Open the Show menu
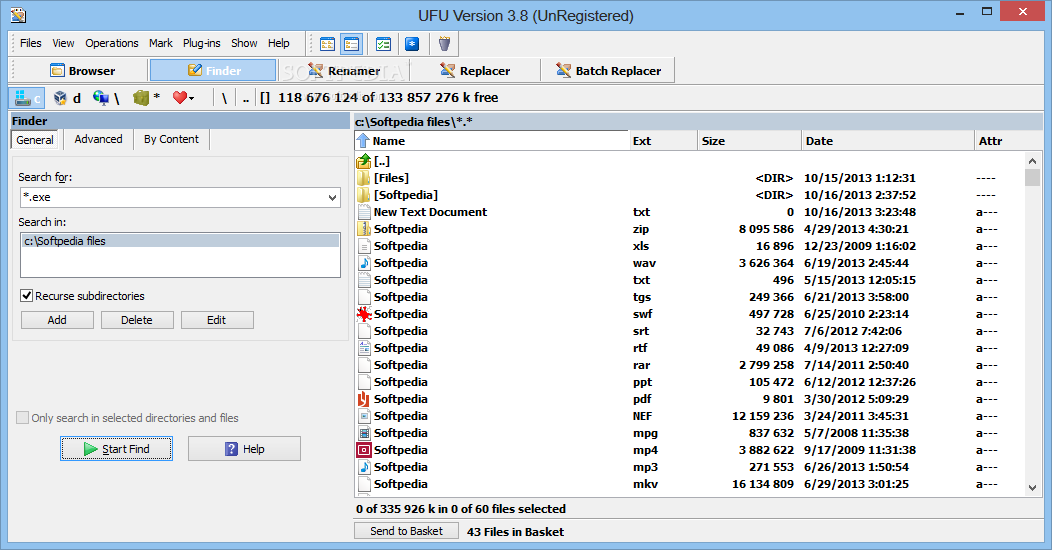This screenshot has height=550, width=1052. click(244, 43)
